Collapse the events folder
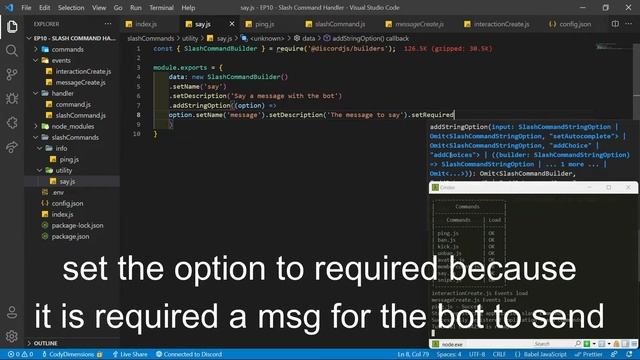The height and width of the screenshot is (360, 640). tap(36, 60)
